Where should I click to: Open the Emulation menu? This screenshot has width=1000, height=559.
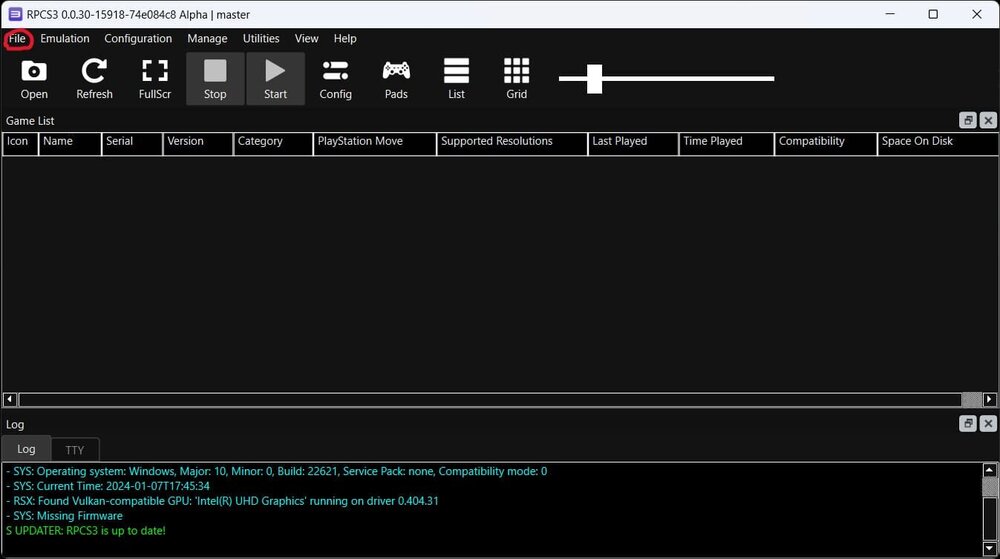point(65,39)
